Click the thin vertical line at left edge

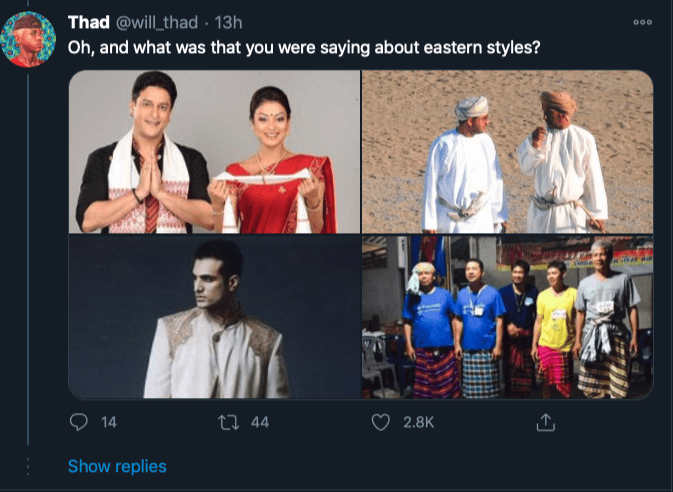pyautogui.click(x=29, y=250)
